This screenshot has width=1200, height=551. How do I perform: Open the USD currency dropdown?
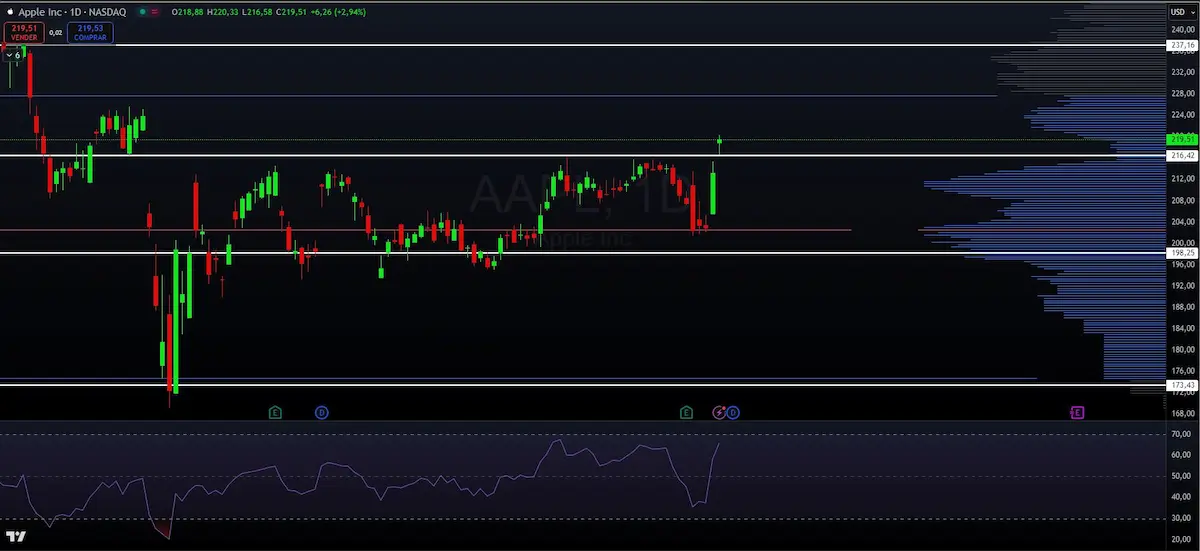tap(1180, 12)
